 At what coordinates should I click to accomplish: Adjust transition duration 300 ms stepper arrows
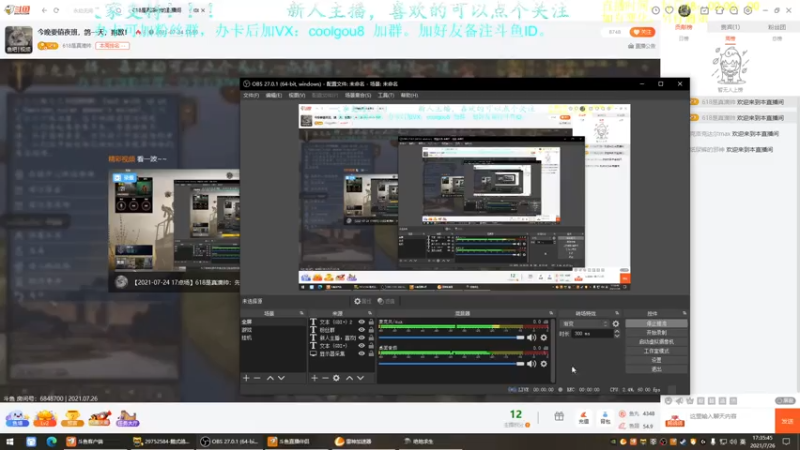point(617,334)
